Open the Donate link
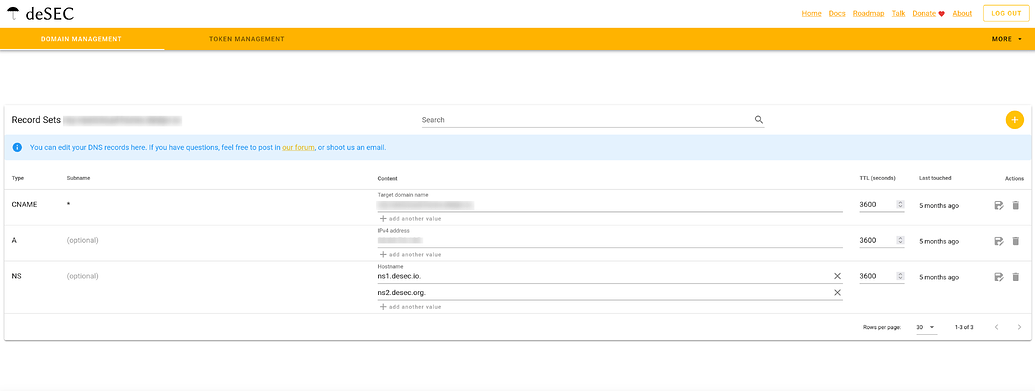This screenshot has width=1035, height=391. 929,13
